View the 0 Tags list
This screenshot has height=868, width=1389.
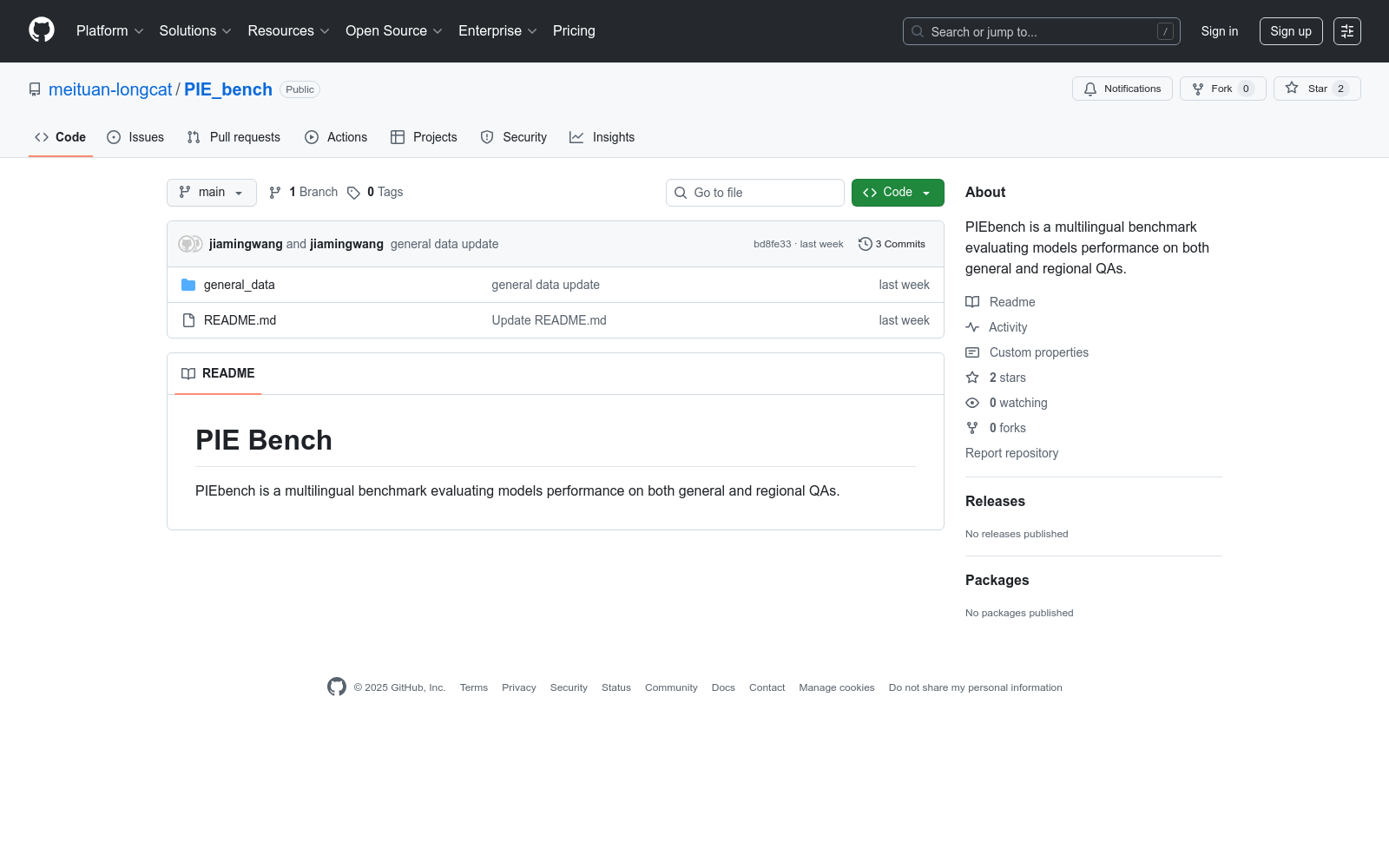(375, 193)
